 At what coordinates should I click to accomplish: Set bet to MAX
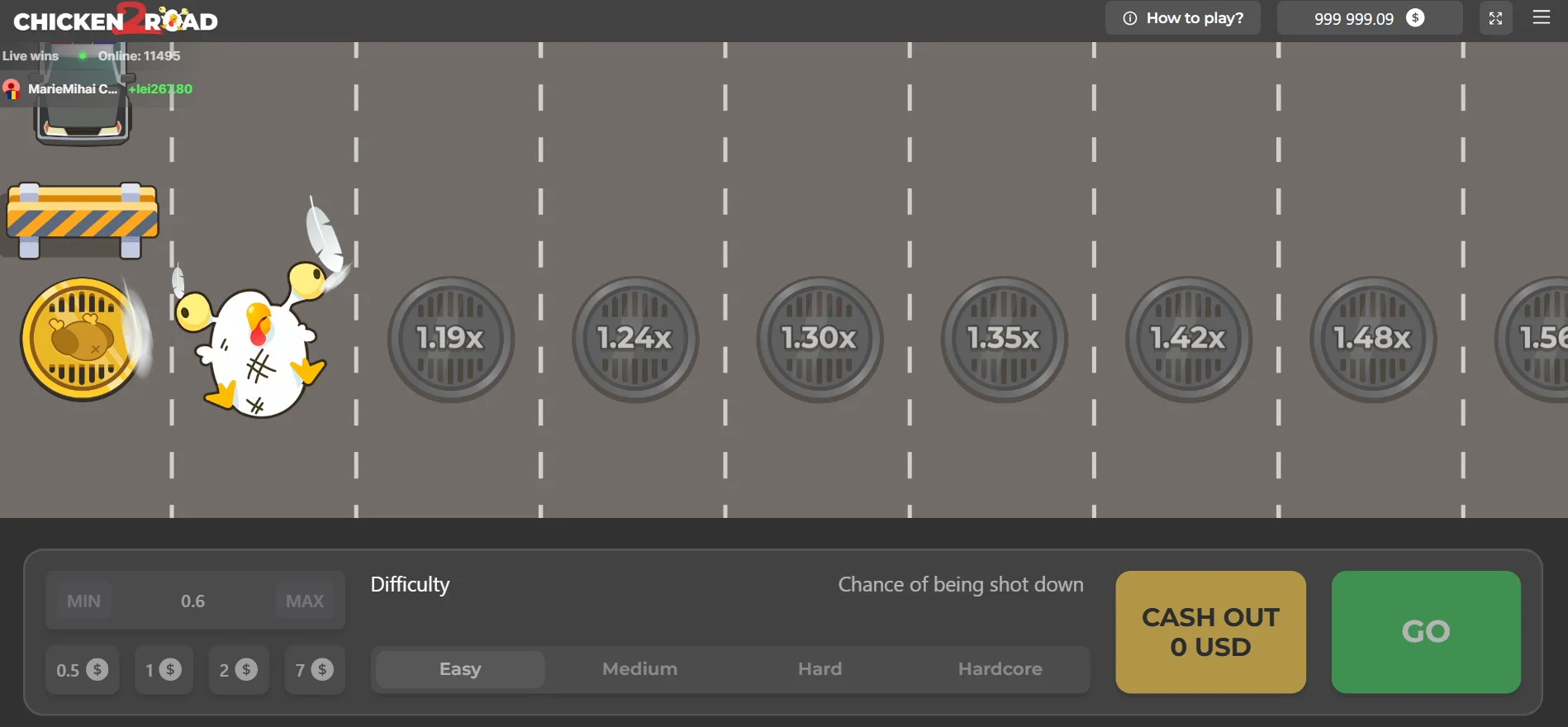pos(305,601)
